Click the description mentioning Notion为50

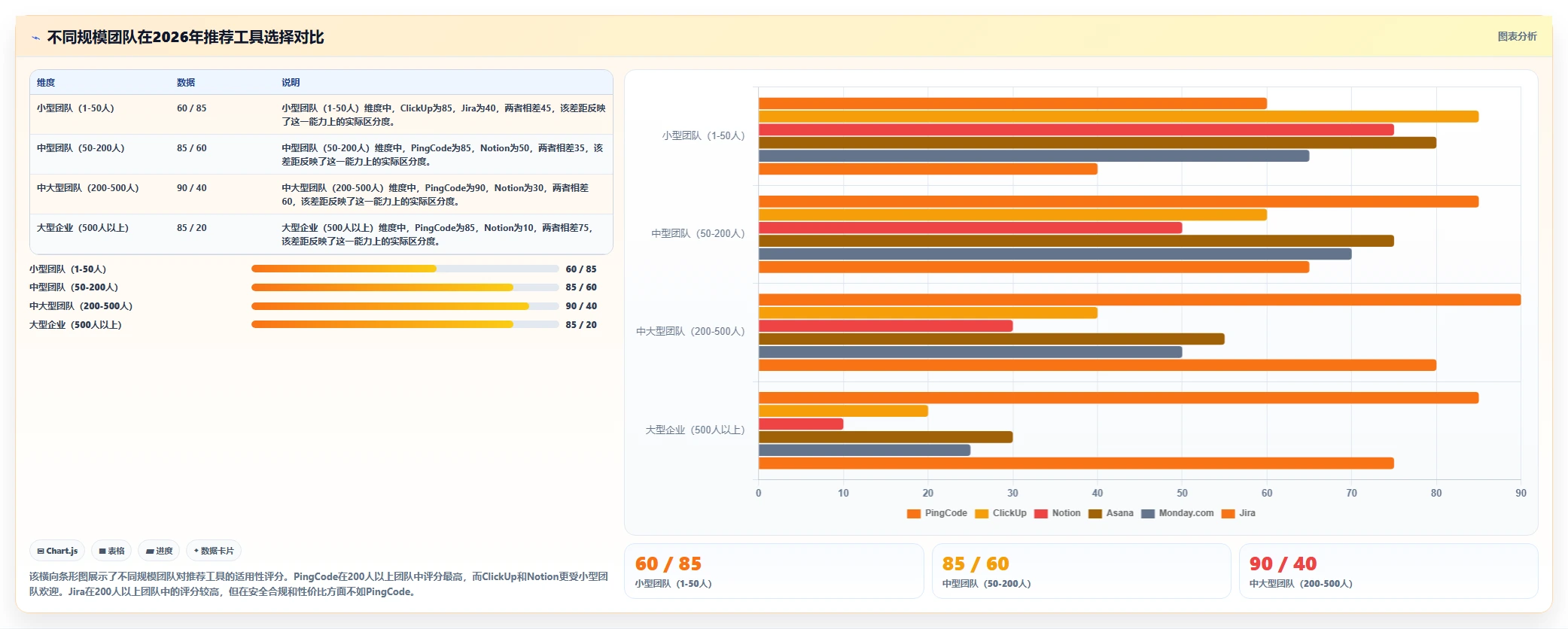(x=443, y=154)
